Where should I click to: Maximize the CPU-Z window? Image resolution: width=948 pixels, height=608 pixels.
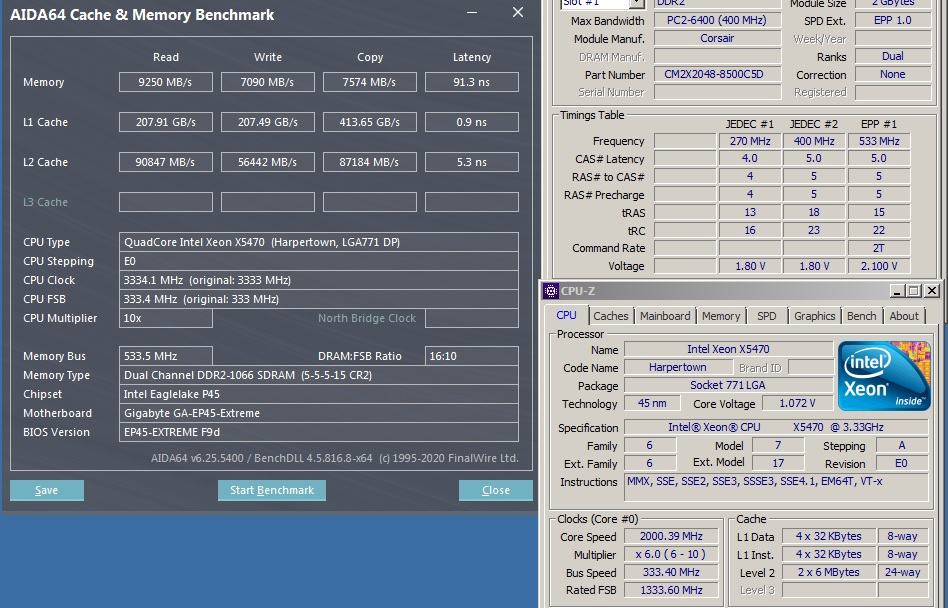click(914, 291)
